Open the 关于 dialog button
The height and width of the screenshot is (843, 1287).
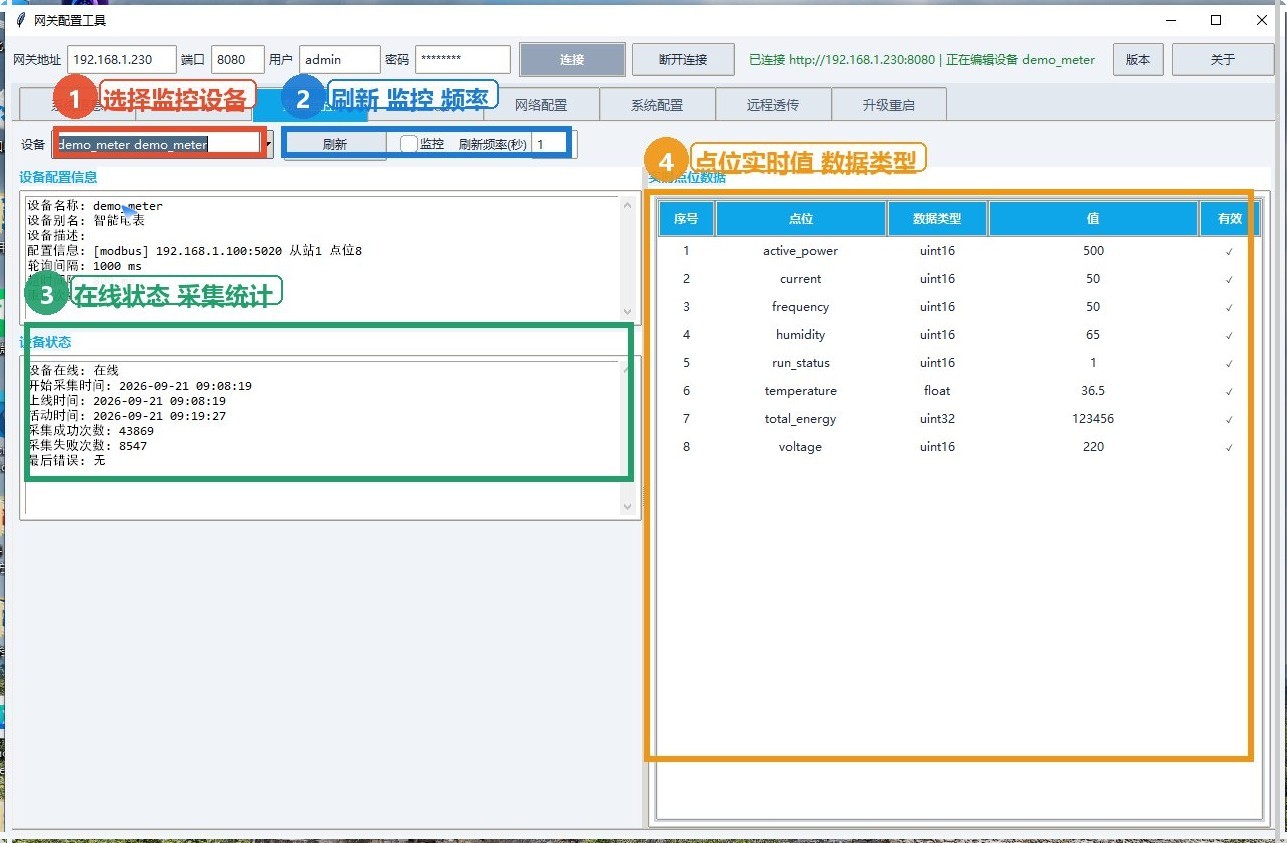point(1223,59)
